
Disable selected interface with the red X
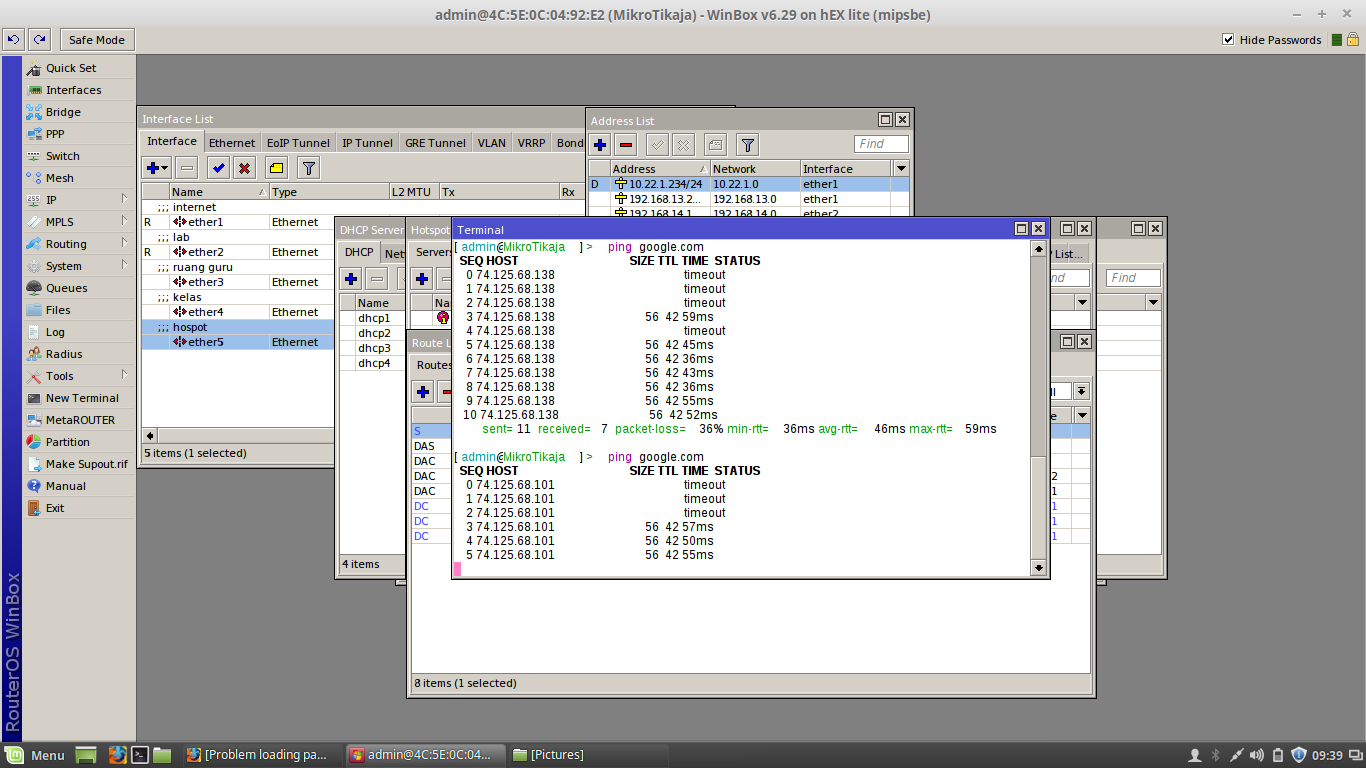[x=244, y=168]
